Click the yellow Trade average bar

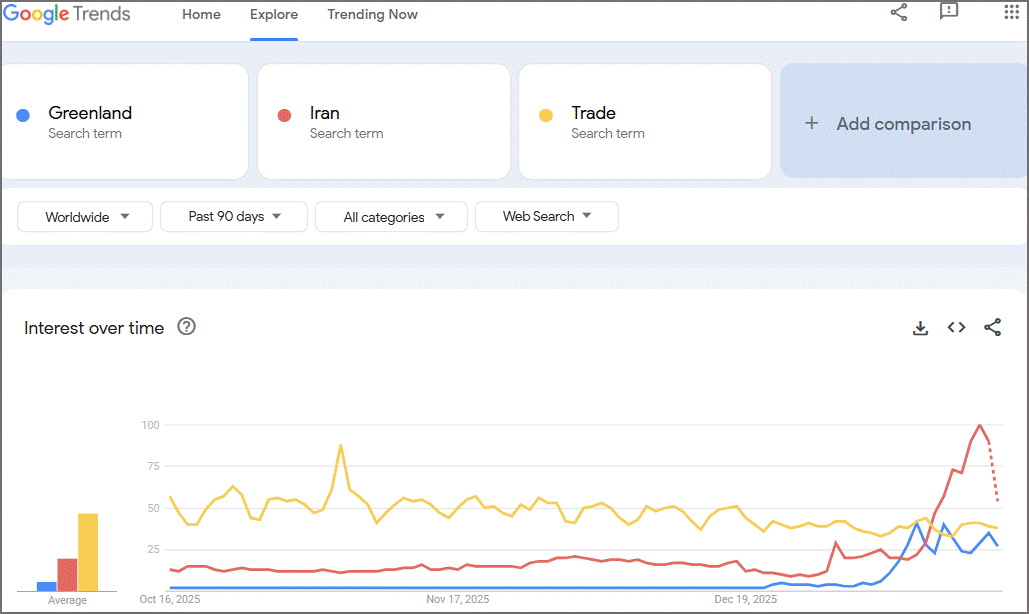pos(88,552)
